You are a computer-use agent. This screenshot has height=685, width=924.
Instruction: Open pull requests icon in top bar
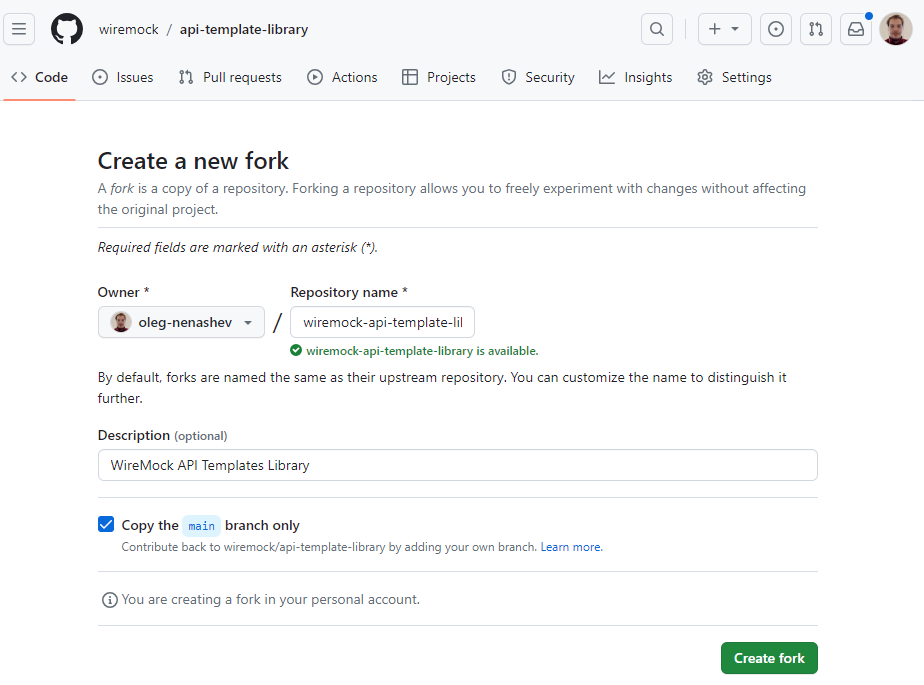pyautogui.click(x=816, y=29)
